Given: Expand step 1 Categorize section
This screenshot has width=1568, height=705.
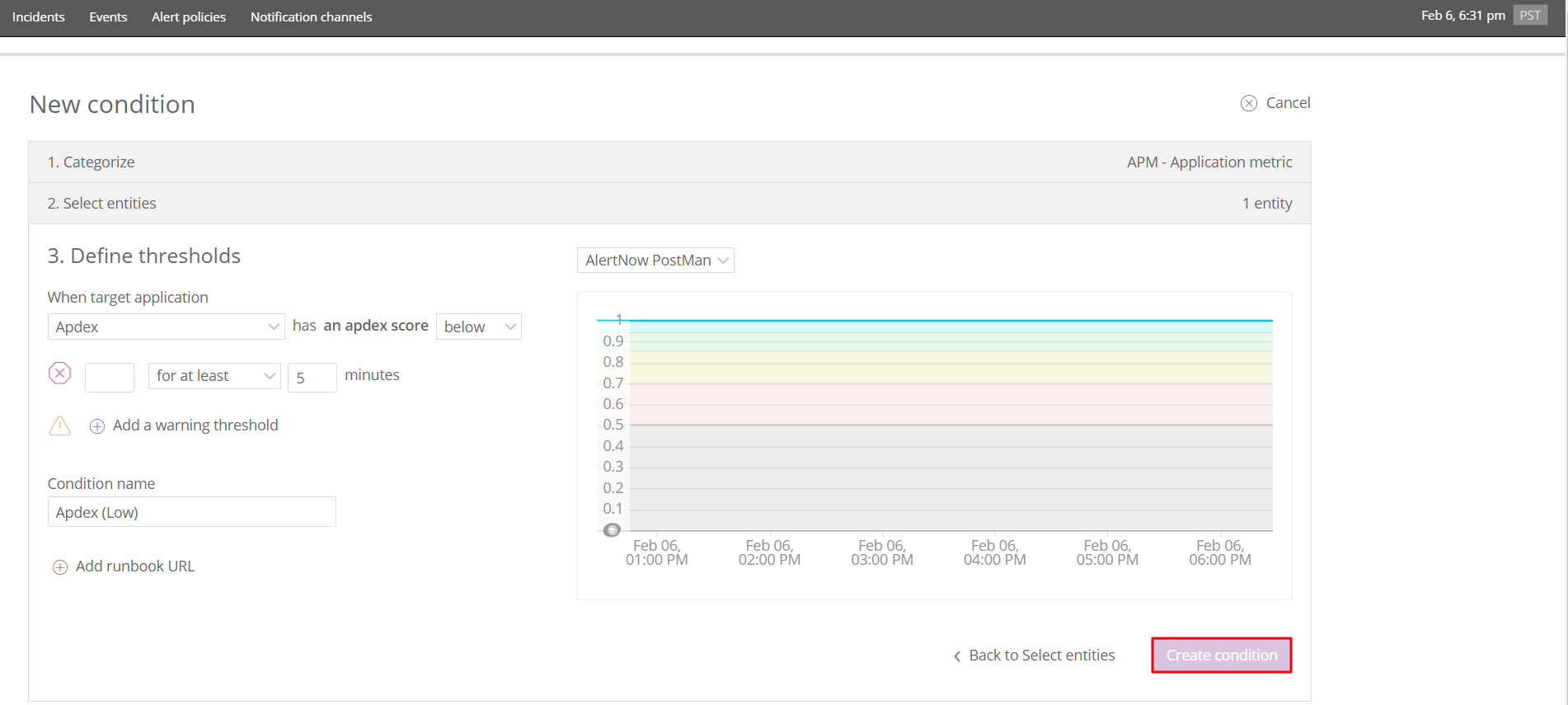Looking at the screenshot, I should point(91,162).
